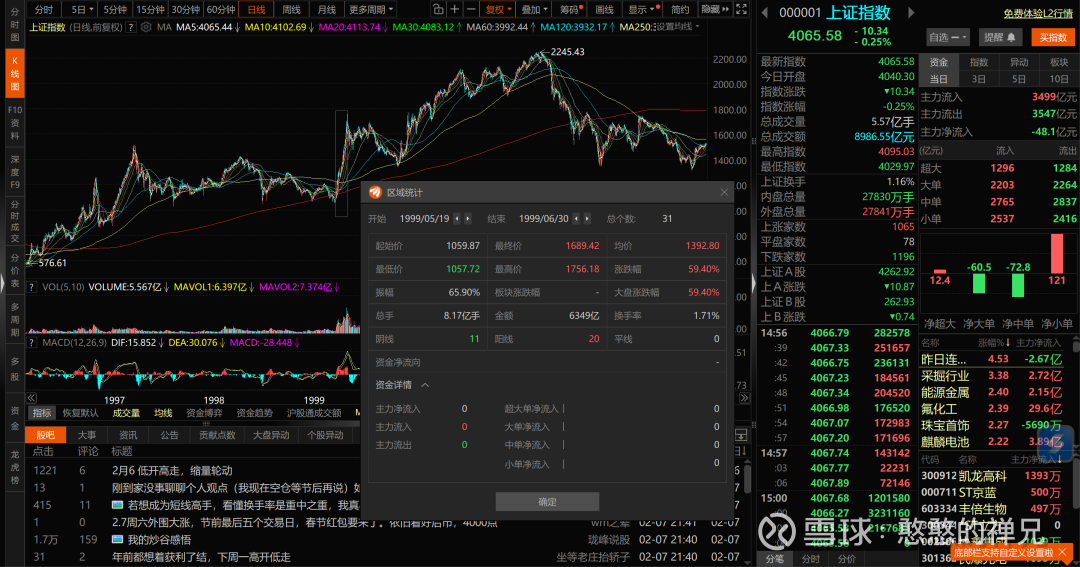Close the 区域统计 dialog

[724, 192]
